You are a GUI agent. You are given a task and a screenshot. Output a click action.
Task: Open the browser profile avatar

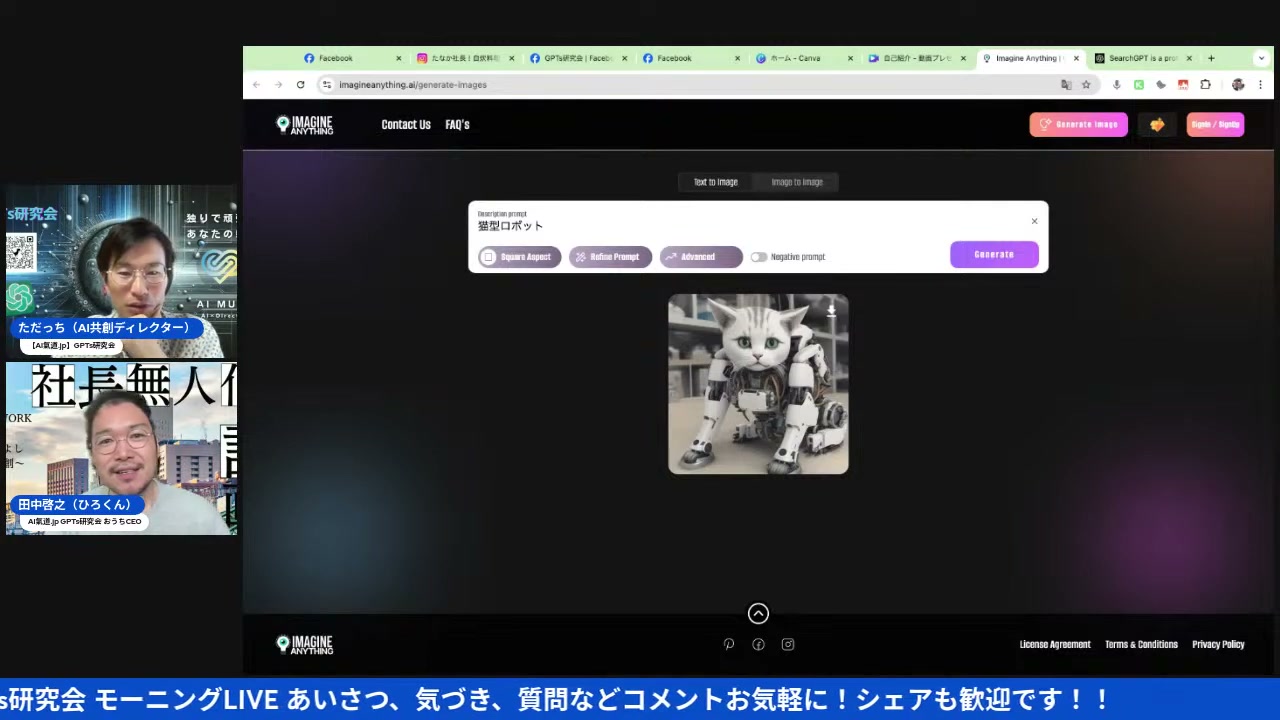[1238, 85]
